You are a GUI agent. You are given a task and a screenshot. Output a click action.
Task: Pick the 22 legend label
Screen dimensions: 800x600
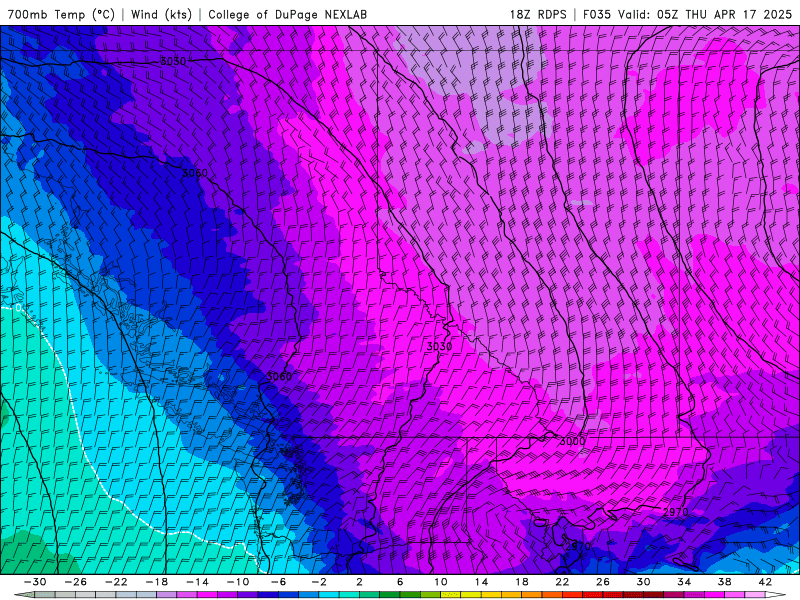pyautogui.click(x=562, y=582)
